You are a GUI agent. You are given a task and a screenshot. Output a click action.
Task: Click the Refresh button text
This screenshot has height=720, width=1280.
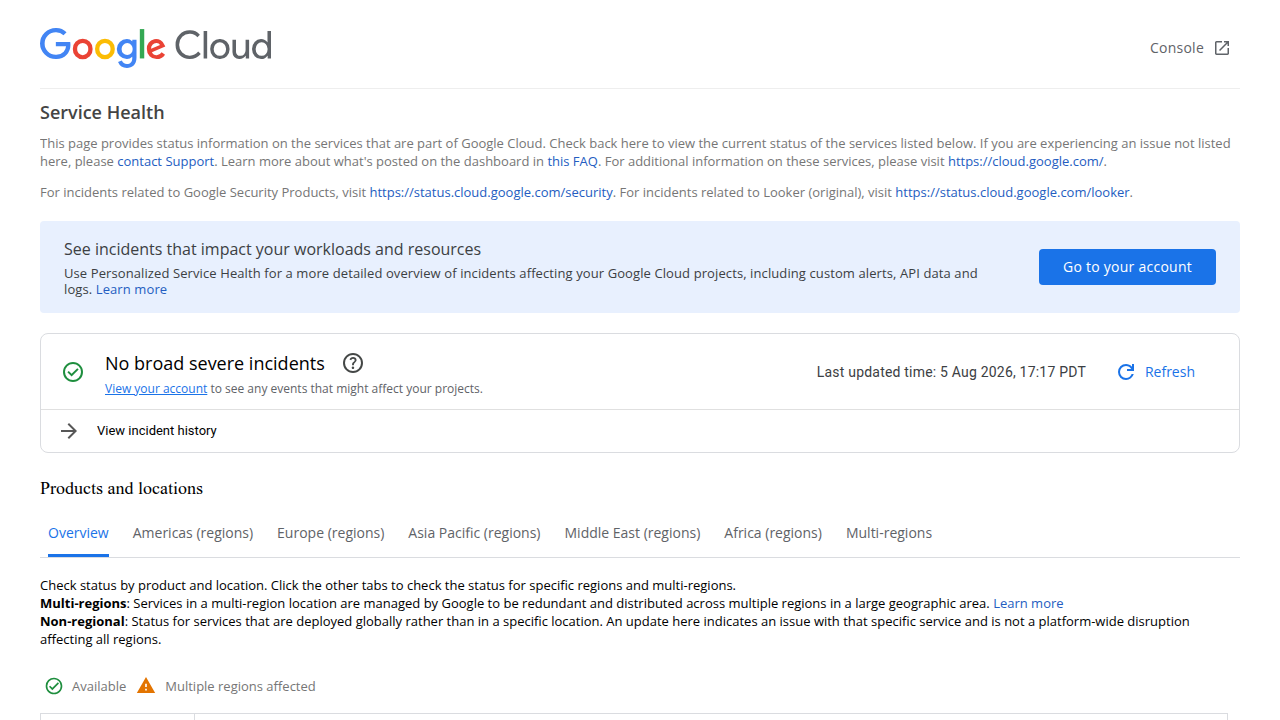(1170, 372)
